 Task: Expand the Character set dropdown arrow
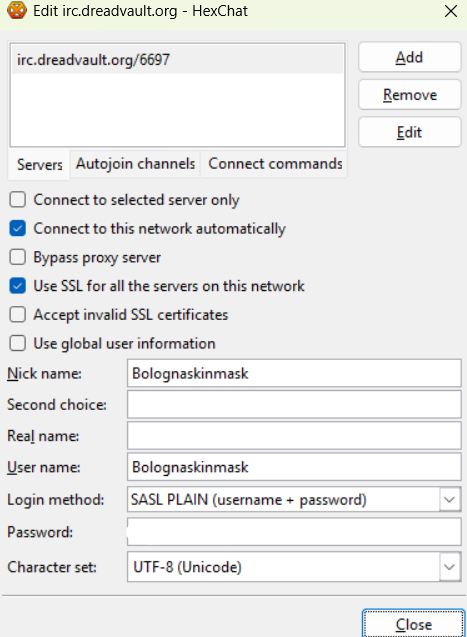pyautogui.click(x=450, y=567)
